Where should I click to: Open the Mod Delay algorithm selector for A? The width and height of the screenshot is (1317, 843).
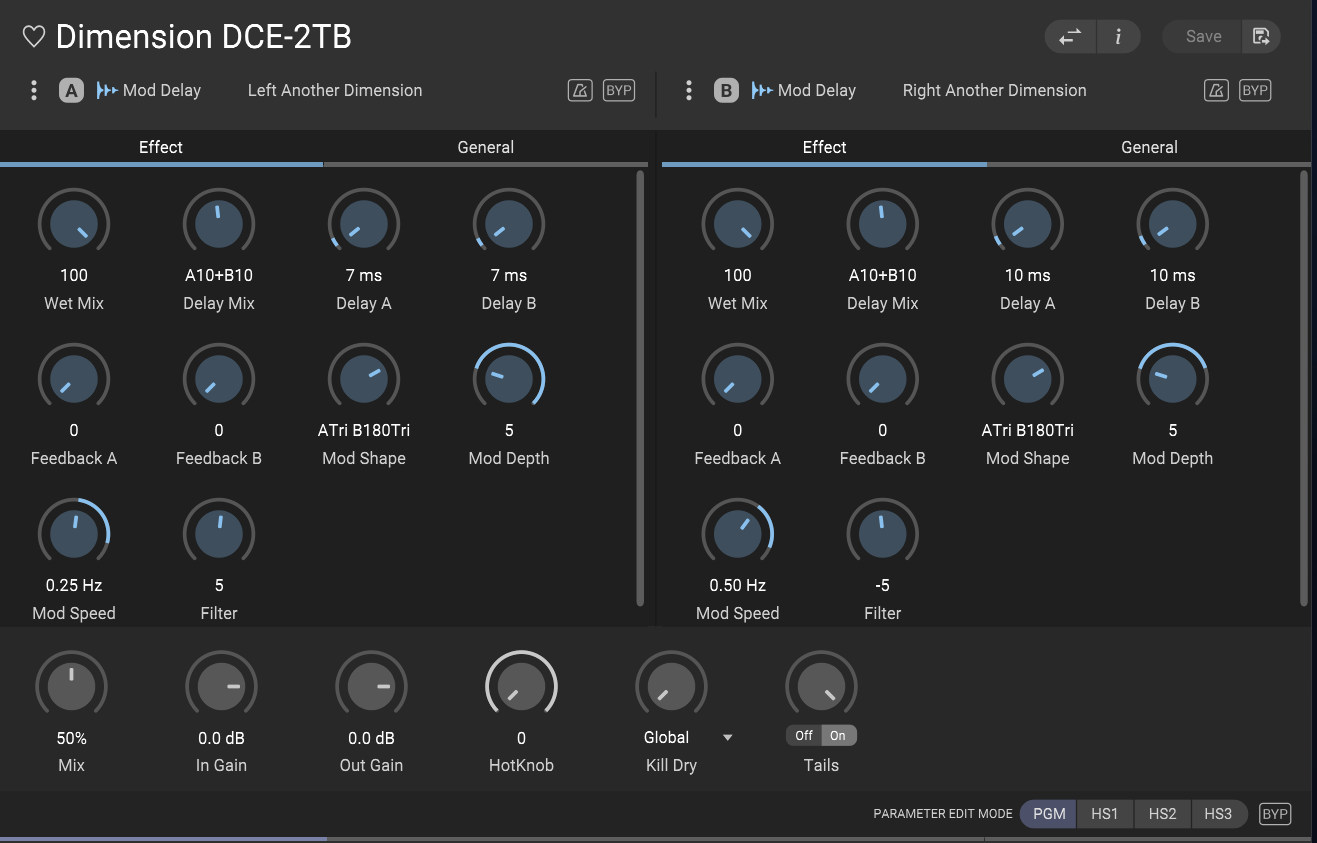[x=150, y=91]
